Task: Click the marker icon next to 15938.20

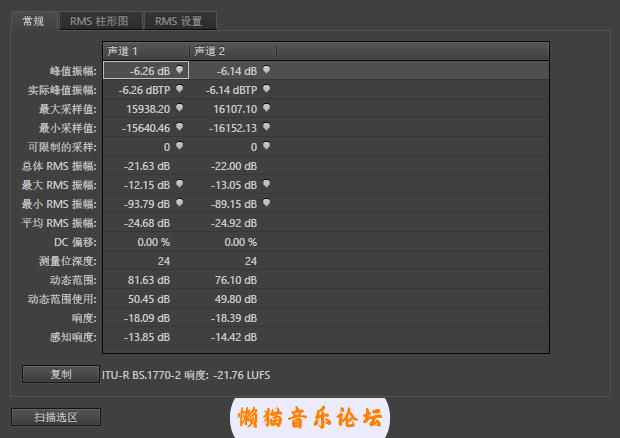Action: (179, 108)
